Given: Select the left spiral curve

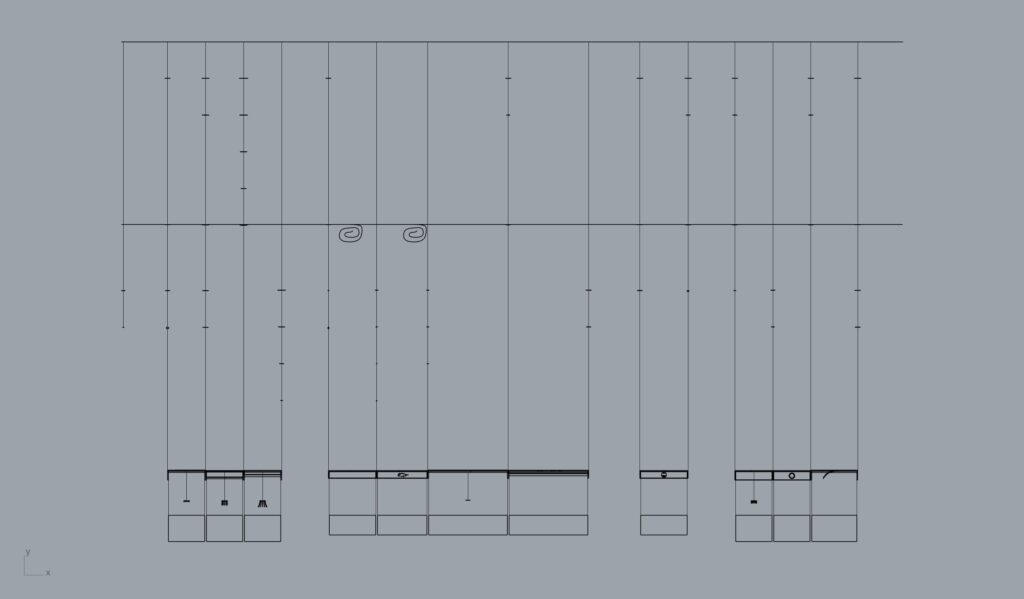Looking at the screenshot, I should 351,233.
